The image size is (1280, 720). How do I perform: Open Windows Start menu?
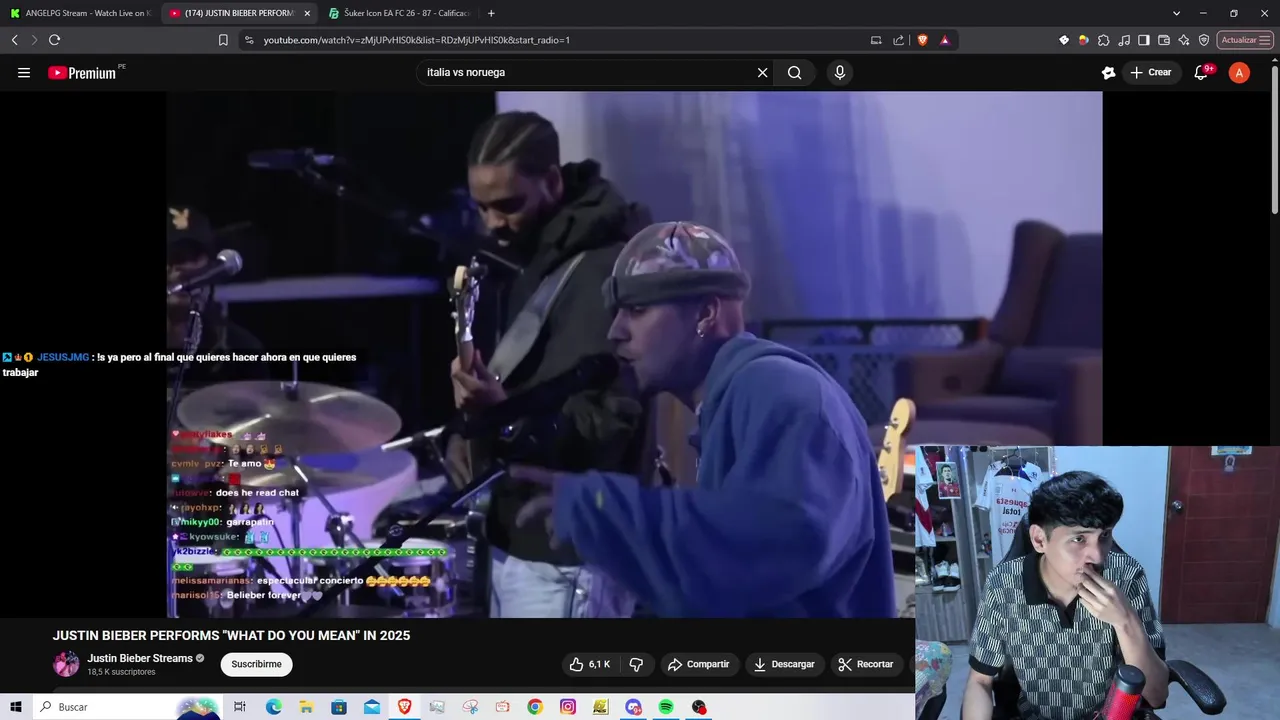tap(15, 707)
